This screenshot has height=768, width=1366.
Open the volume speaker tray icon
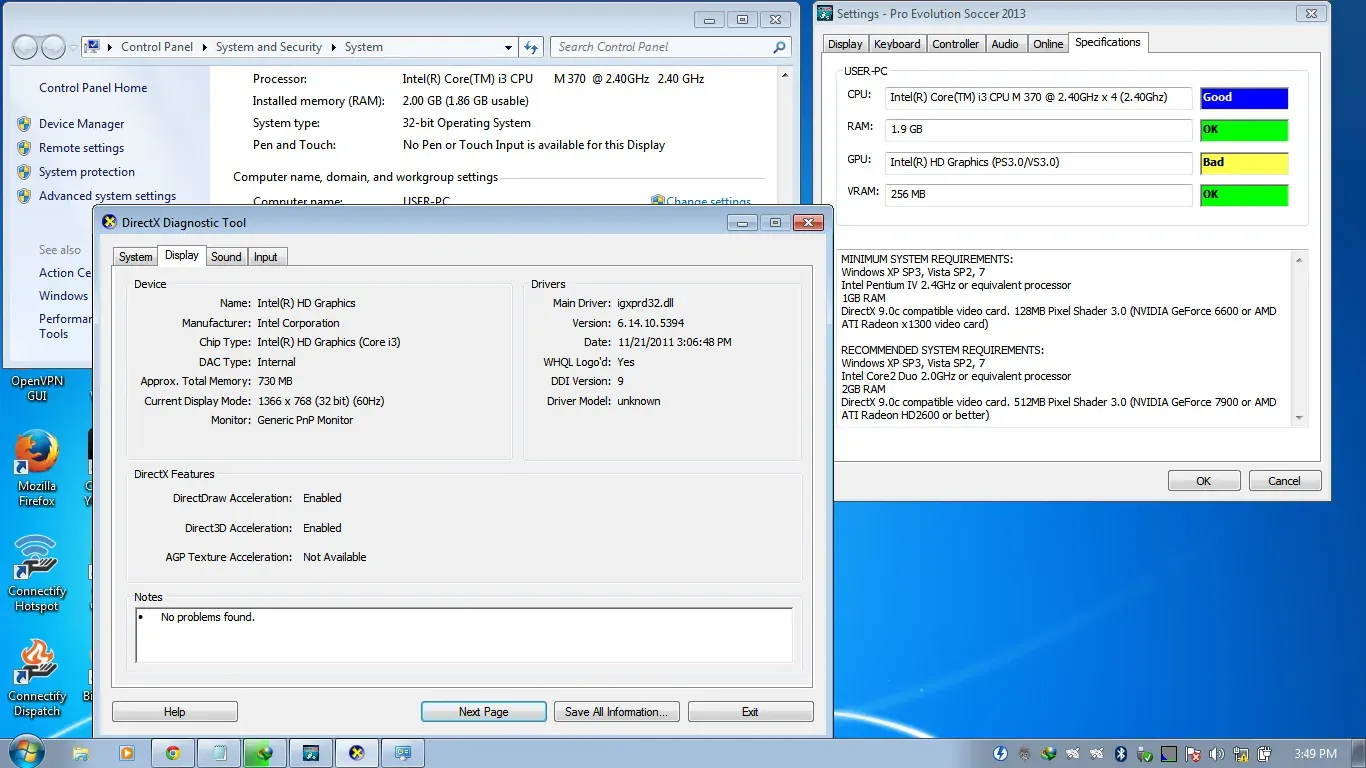pos(1217,754)
